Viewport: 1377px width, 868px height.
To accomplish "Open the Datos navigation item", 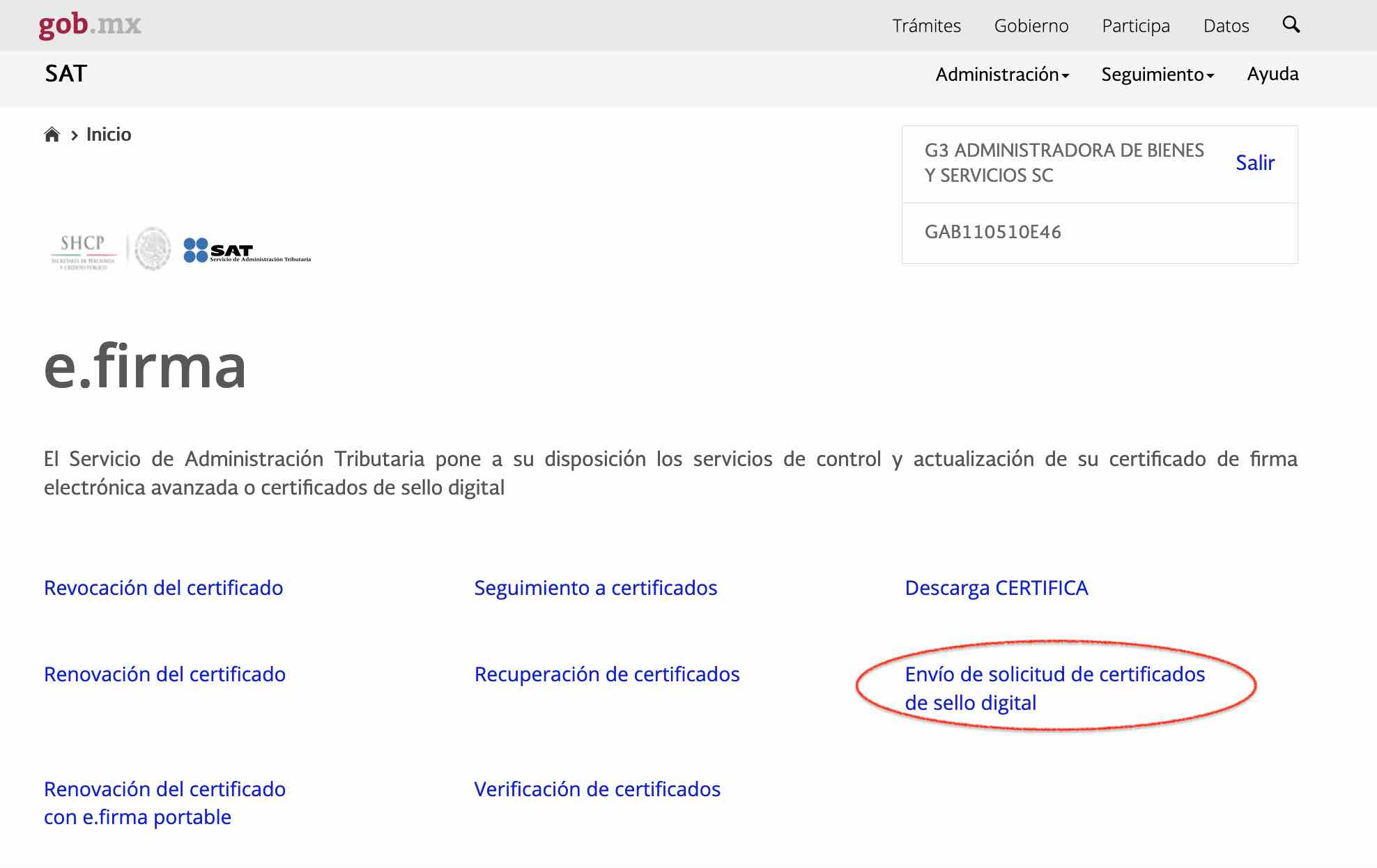I will [1226, 26].
